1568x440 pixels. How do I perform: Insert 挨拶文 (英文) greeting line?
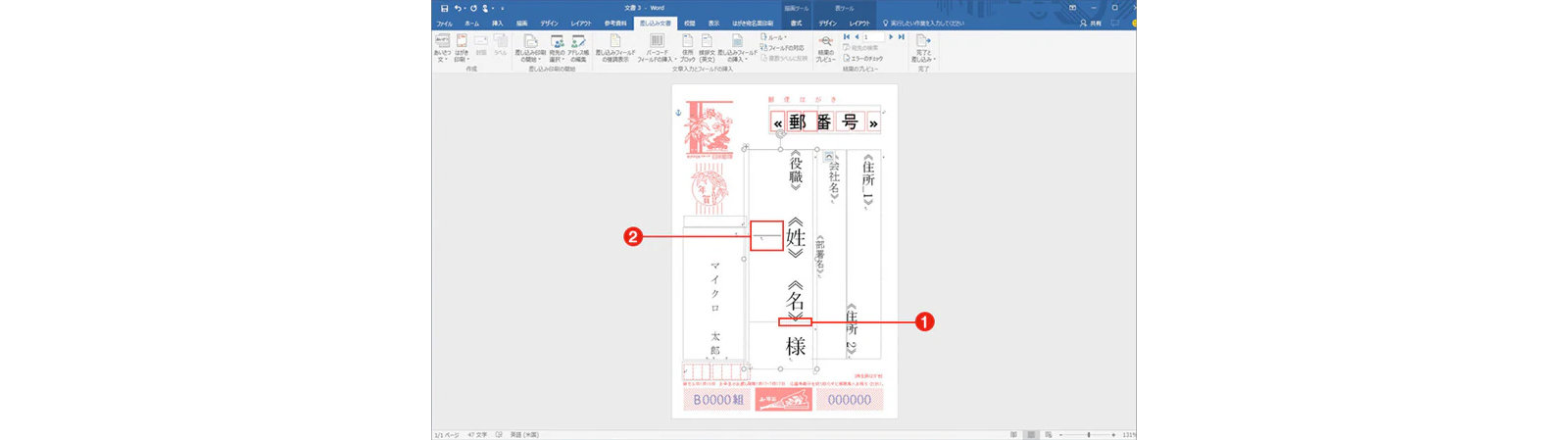point(707,48)
